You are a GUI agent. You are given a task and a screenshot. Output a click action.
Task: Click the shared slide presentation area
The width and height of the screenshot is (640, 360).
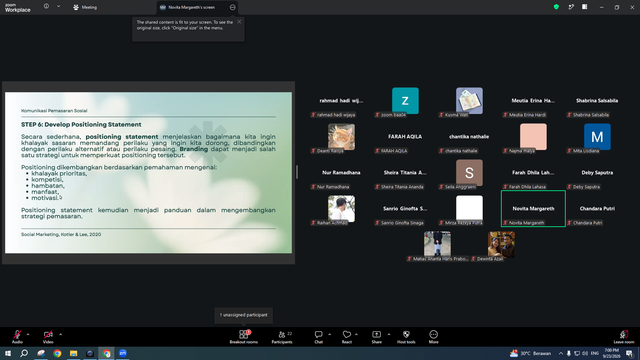click(149, 173)
